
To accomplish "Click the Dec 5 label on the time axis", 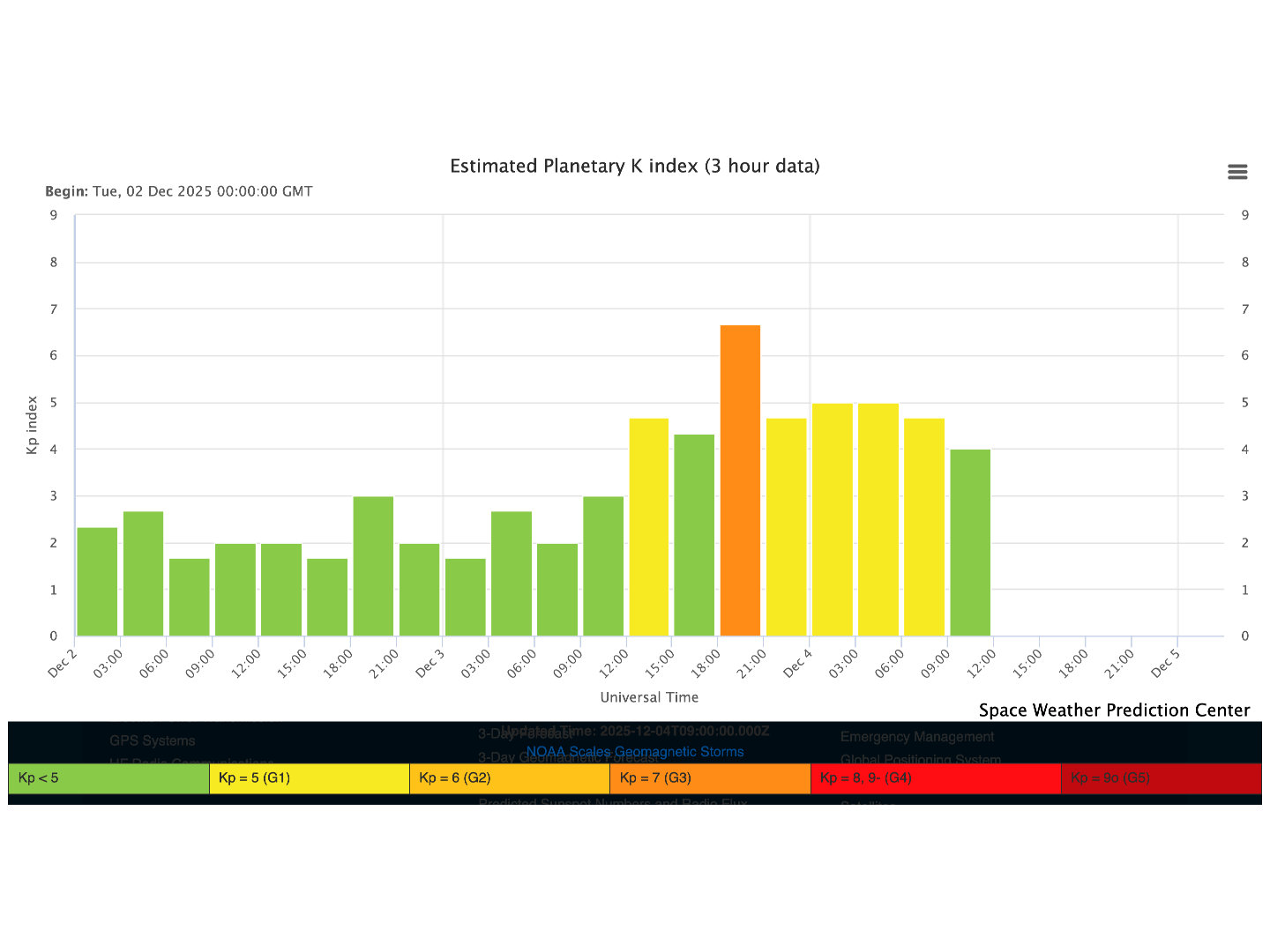I will (x=1165, y=664).
